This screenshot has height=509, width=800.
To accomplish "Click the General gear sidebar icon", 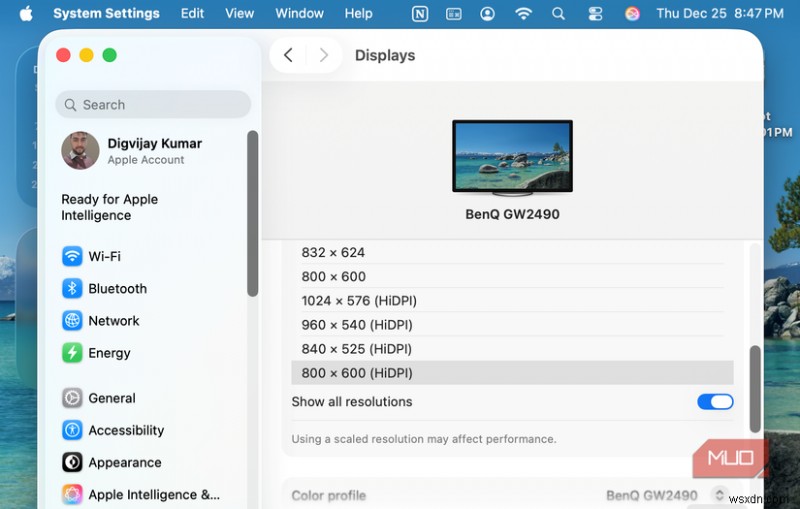I will click(72, 398).
